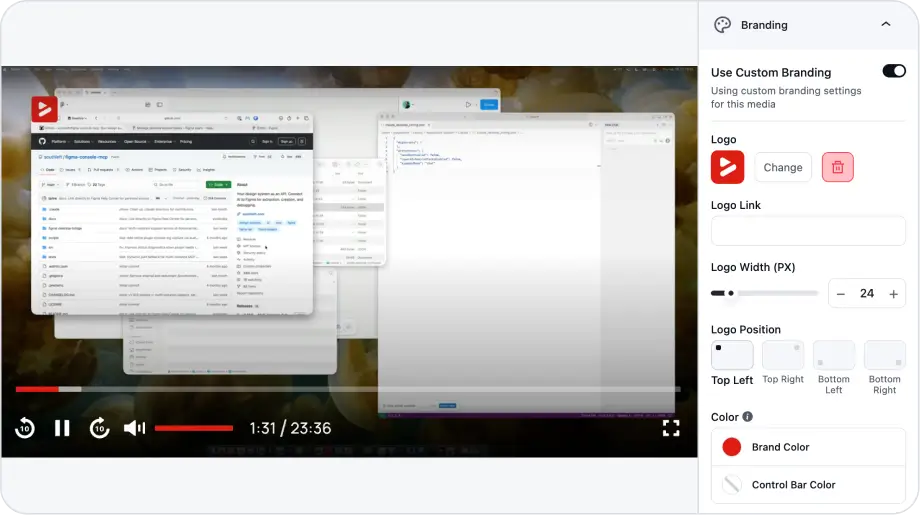The height and width of the screenshot is (515, 920).
Task: Skip forward 10 seconds
Action: (99, 428)
